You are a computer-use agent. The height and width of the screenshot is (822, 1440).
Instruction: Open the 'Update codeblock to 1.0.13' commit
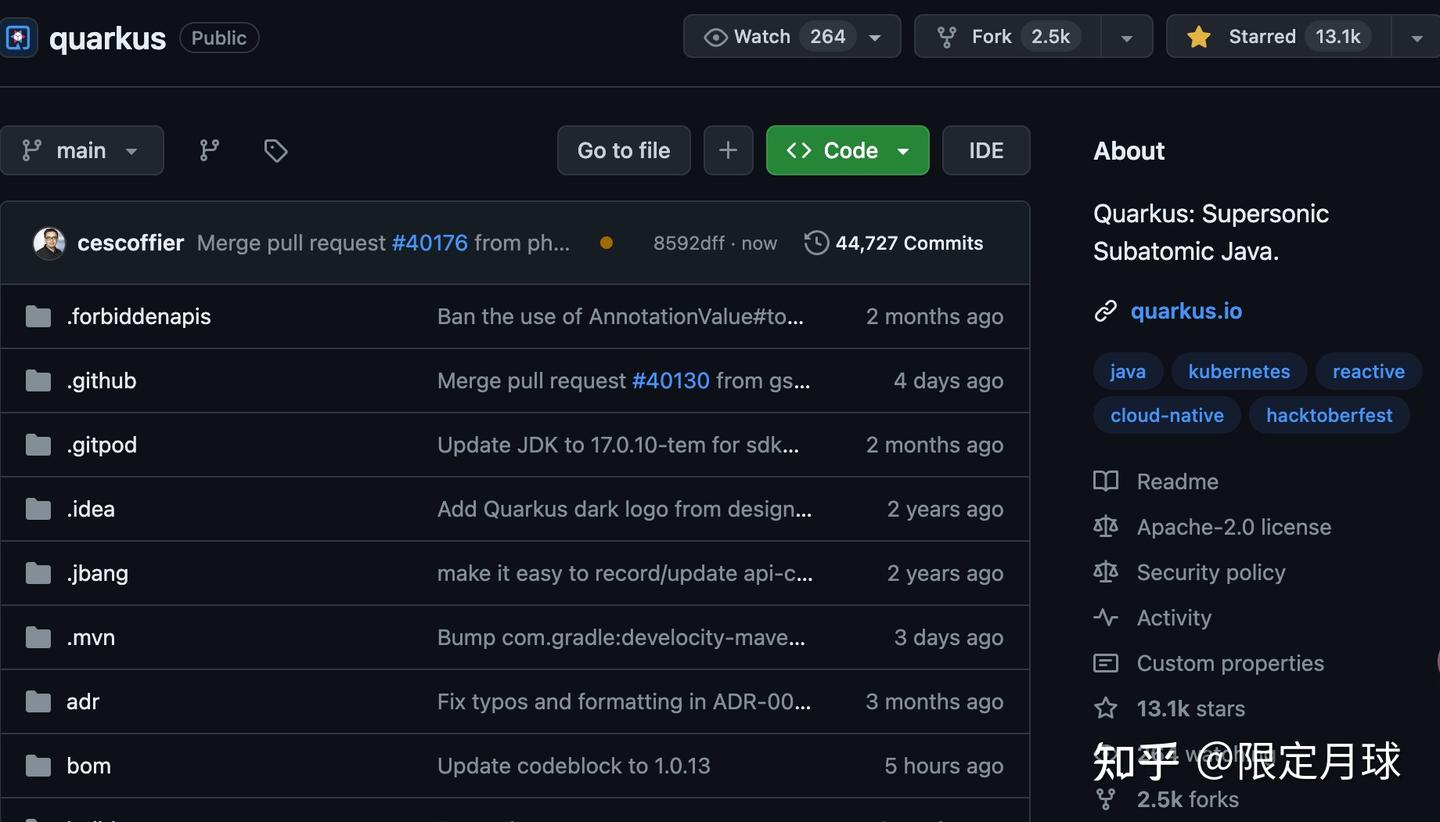pos(574,766)
